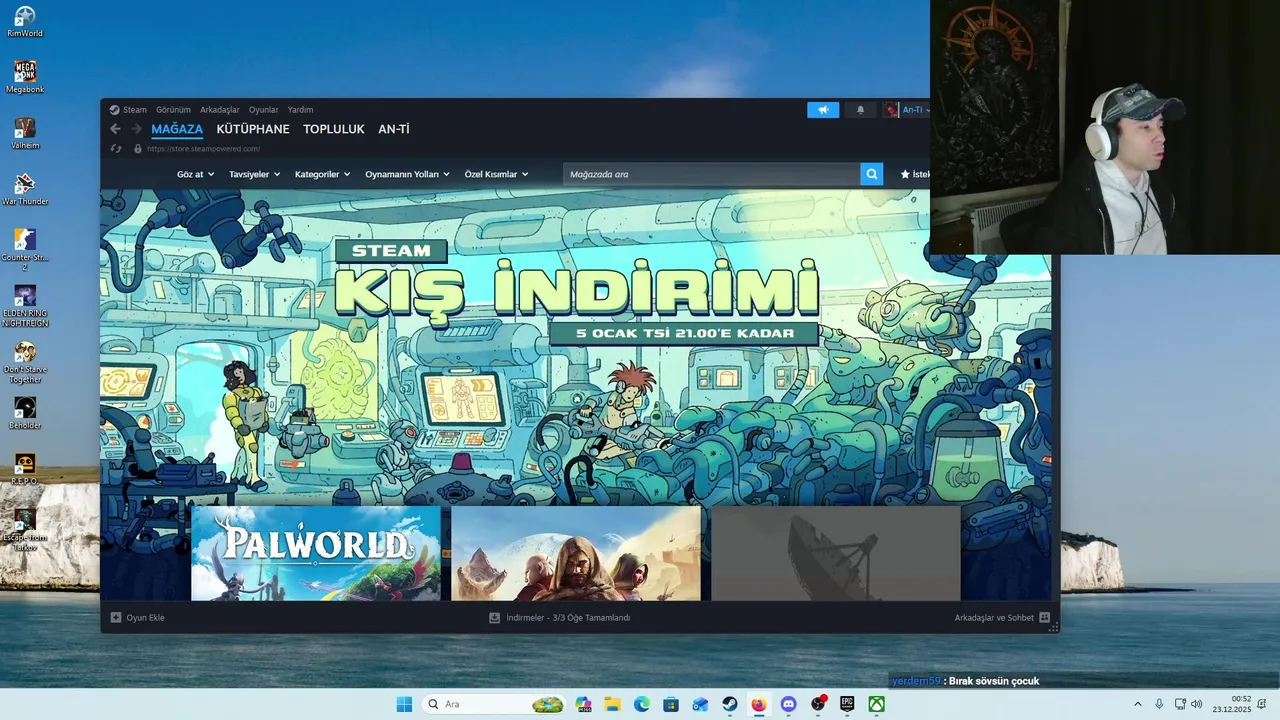The image size is (1280, 720).
Task: Open the Oyunlar menu
Action: pyautogui.click(x=264, y=110)
